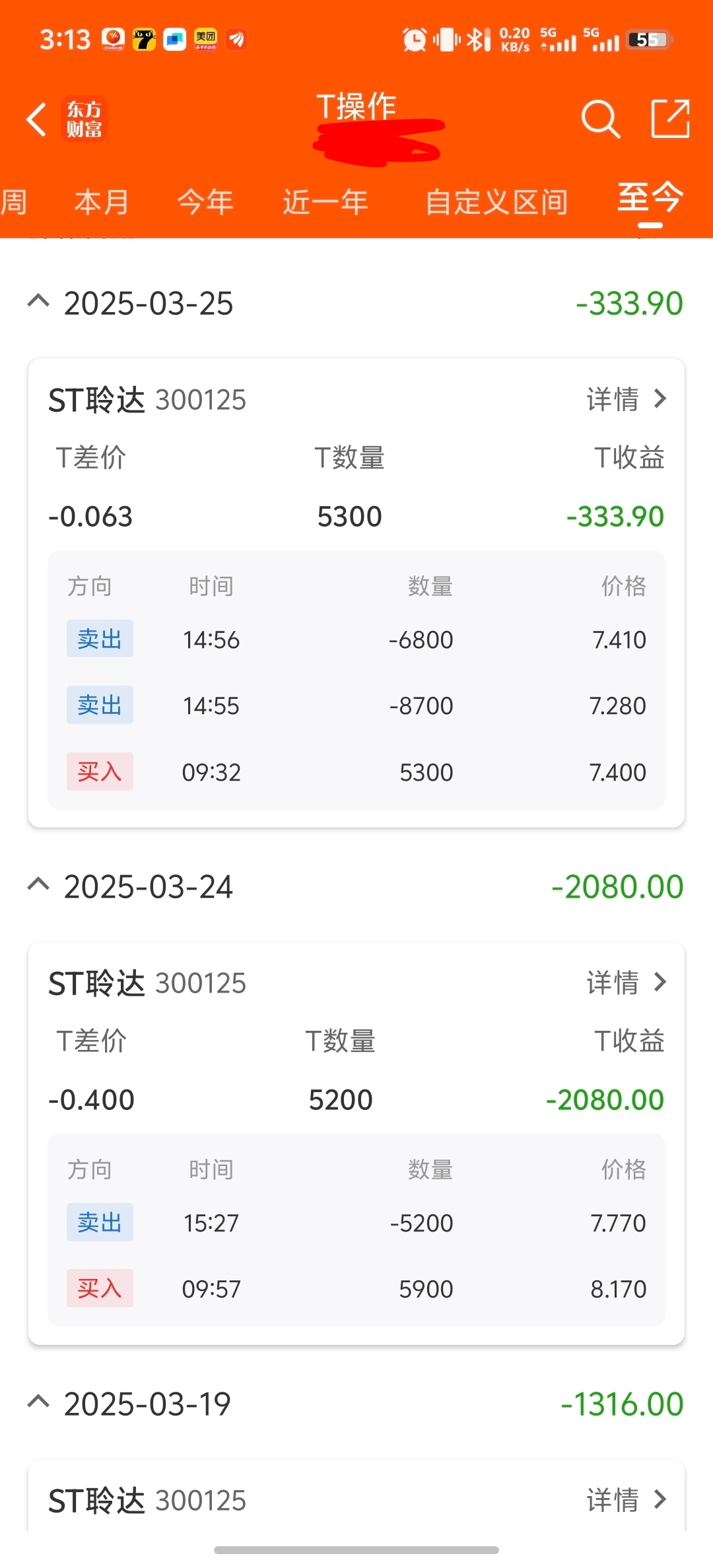Collapse the 2025-03-24 date section
Screen dimensions: 713x1568
(38, 885)
